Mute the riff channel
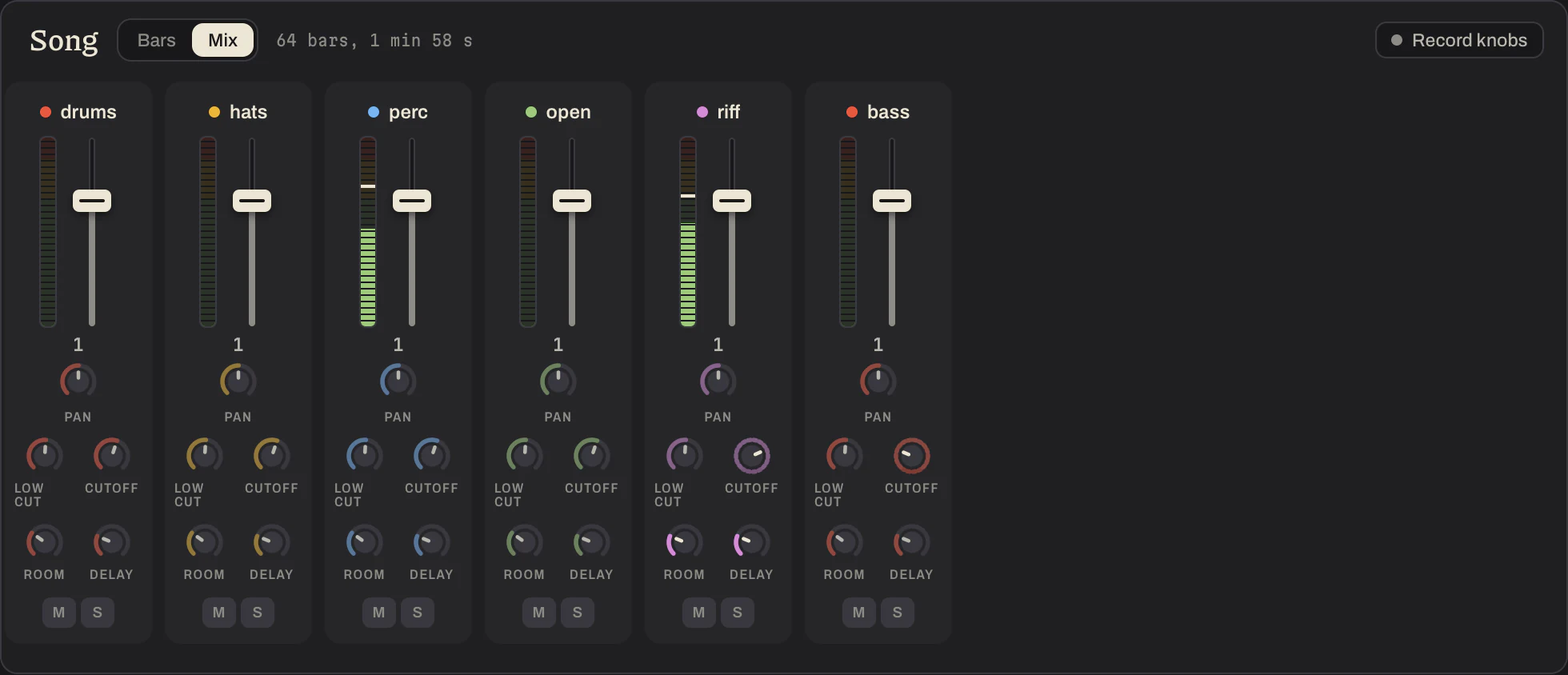 699,613
